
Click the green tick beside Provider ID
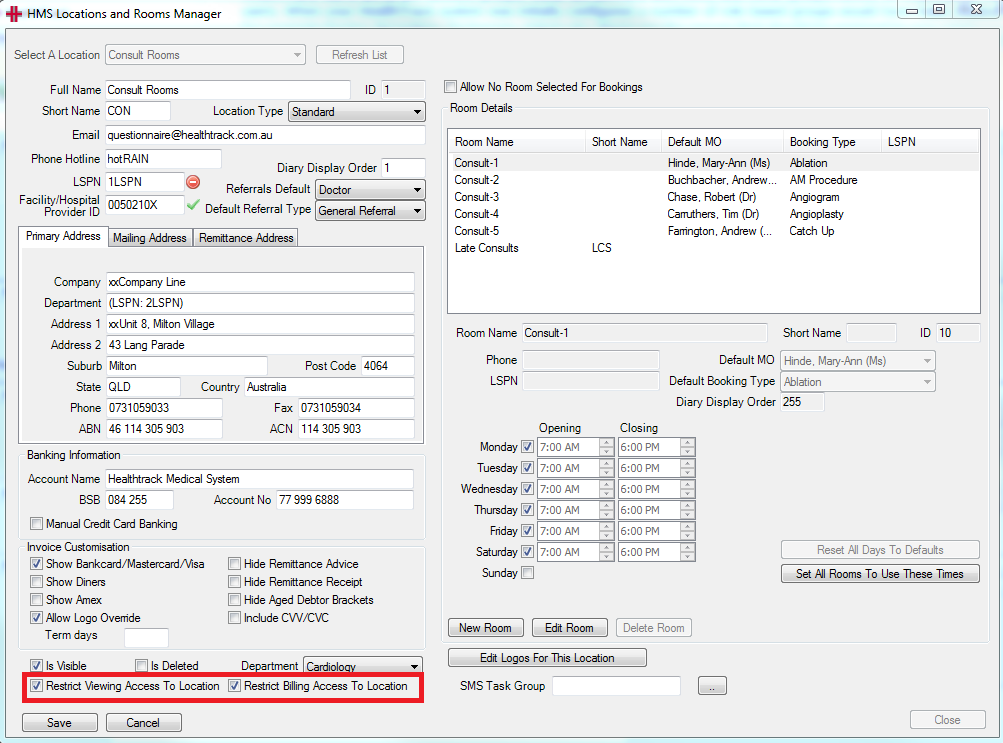[x=193, y=205]
